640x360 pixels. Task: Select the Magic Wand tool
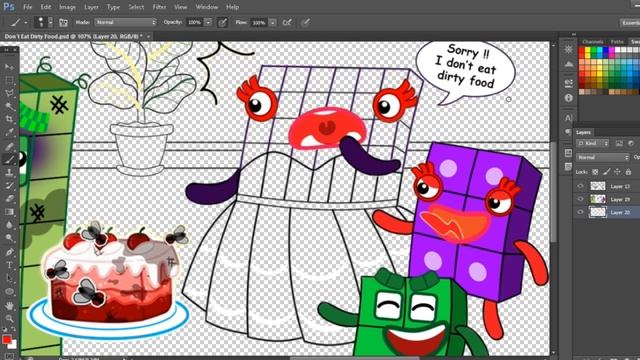9,106
